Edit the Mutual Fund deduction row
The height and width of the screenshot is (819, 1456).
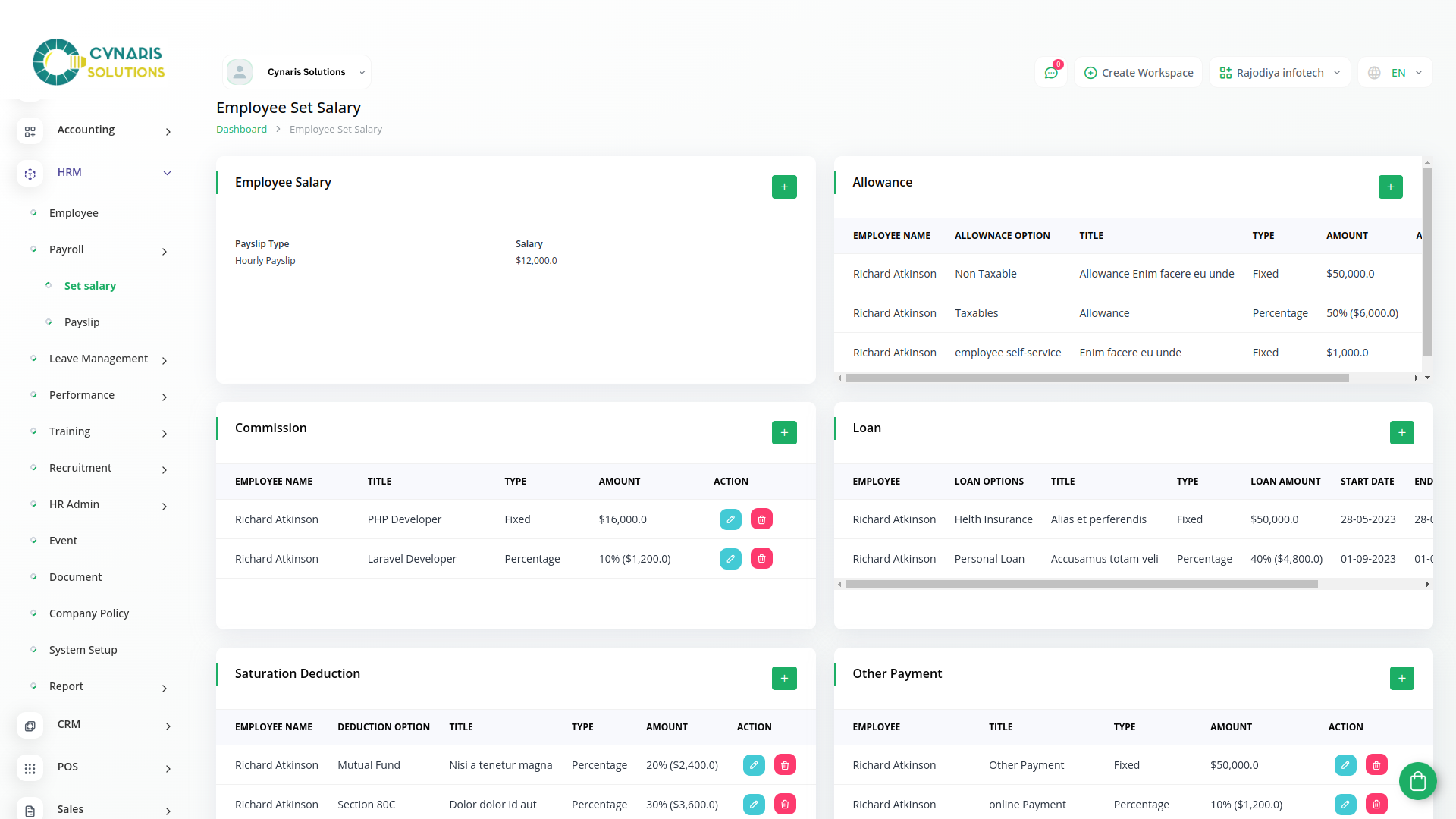click(x=754, y=765)
